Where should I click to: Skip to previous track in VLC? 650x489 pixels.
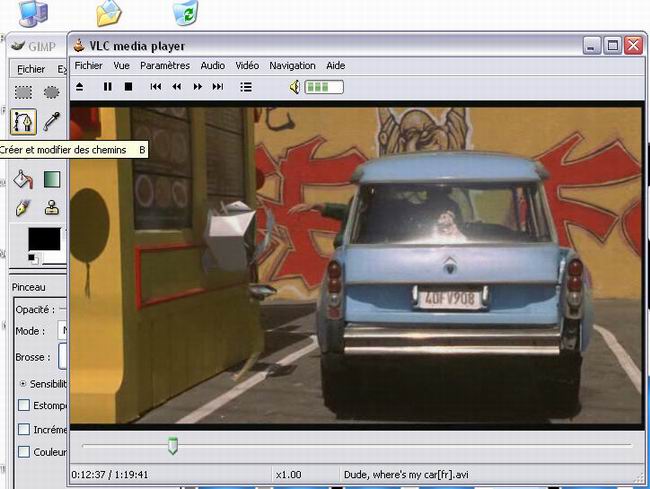(x=156, y=87)
